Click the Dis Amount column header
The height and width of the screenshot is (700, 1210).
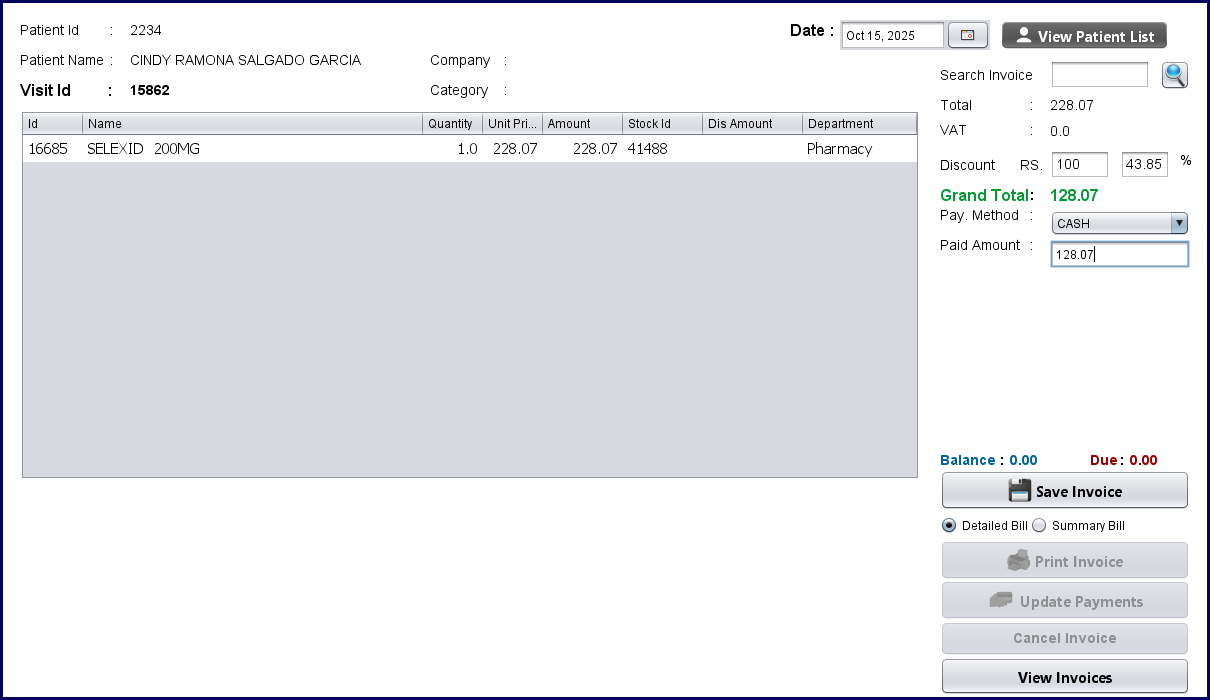coord(751,124)
